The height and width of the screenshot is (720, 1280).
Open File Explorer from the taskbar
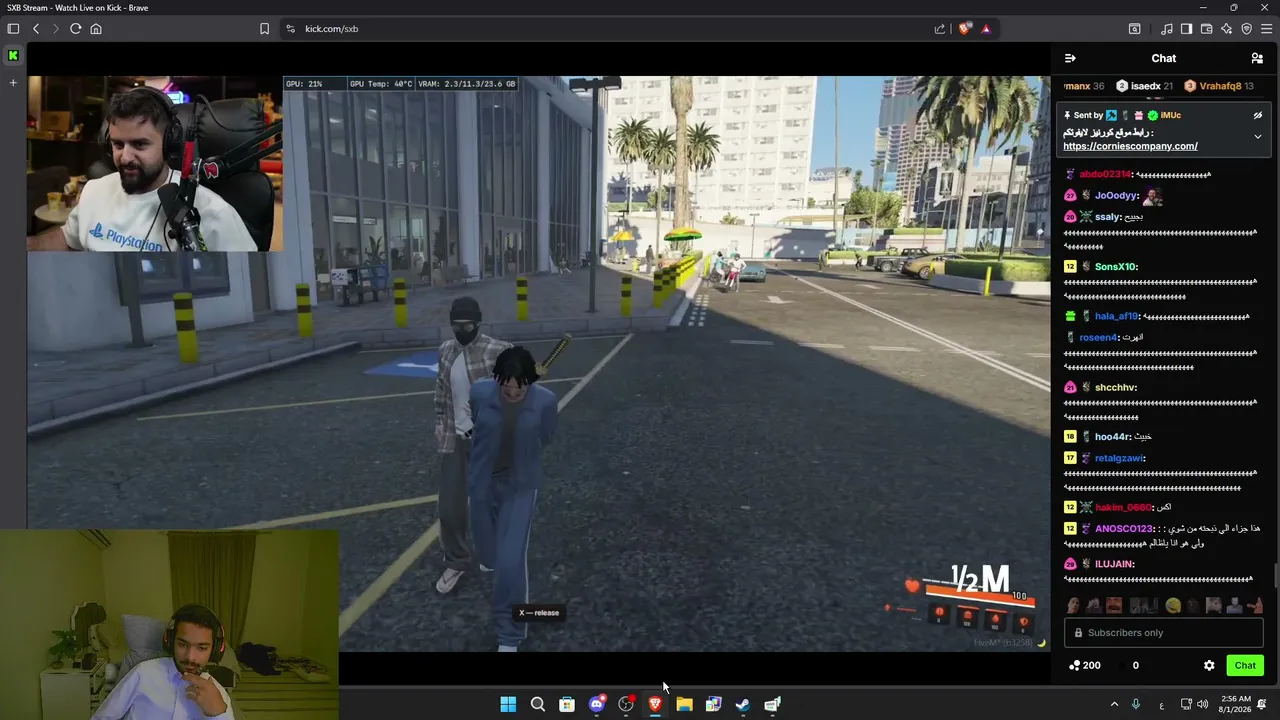(x=684, y=705)
